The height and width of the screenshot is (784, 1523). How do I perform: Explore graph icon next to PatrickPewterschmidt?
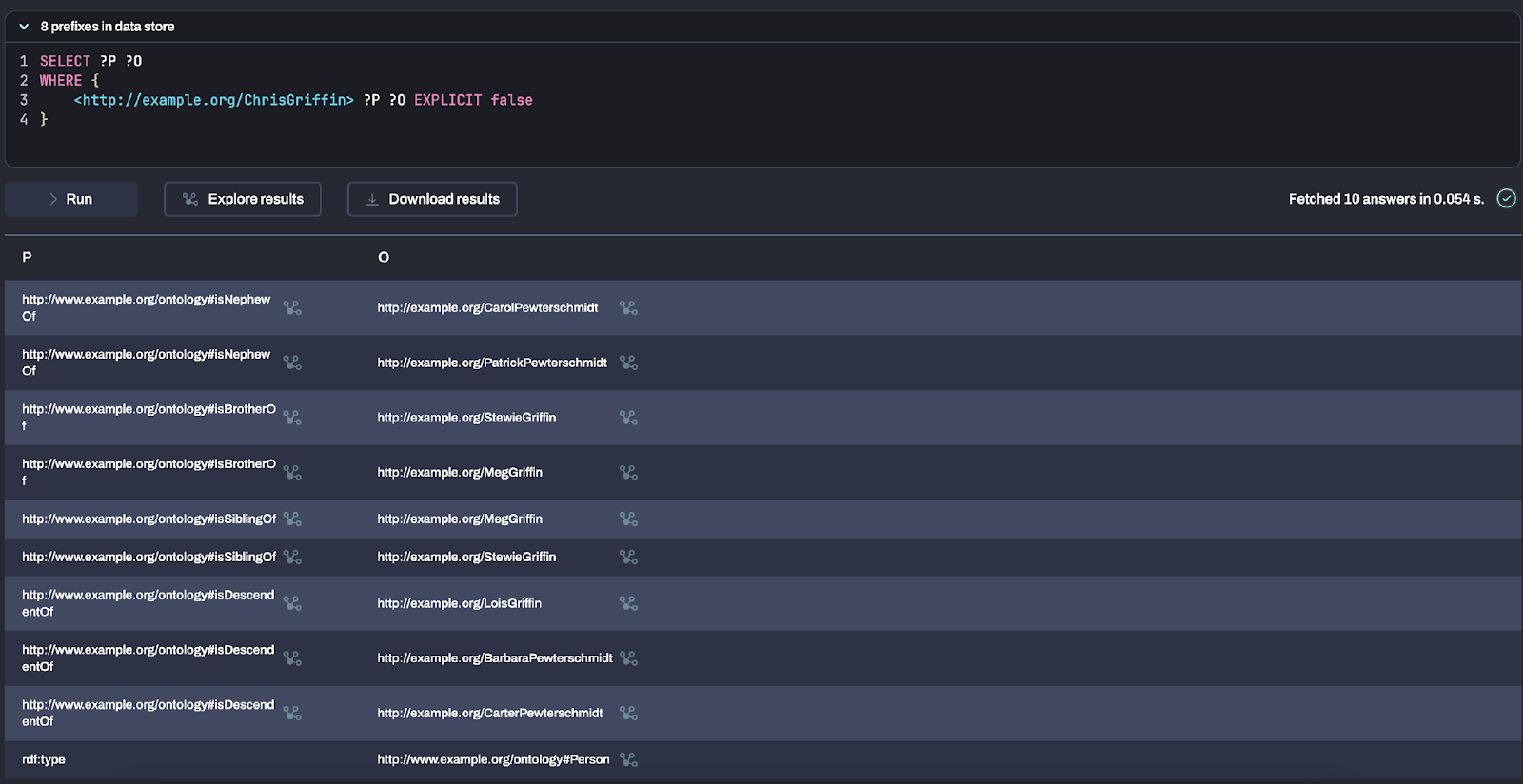tap(628, 363)
